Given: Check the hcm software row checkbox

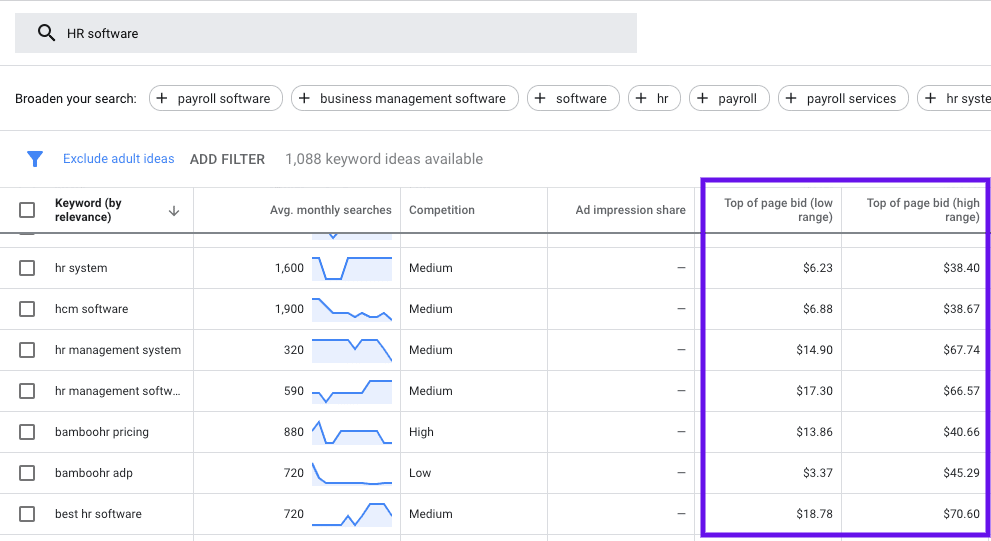Looking at the screenshot, I should click(x=27, y=309).
